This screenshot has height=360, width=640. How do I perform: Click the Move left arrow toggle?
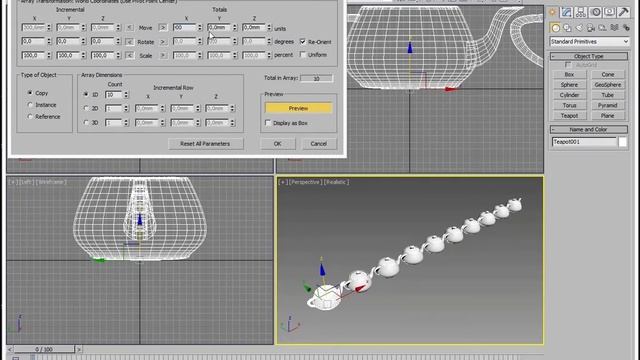click(129, 28)
